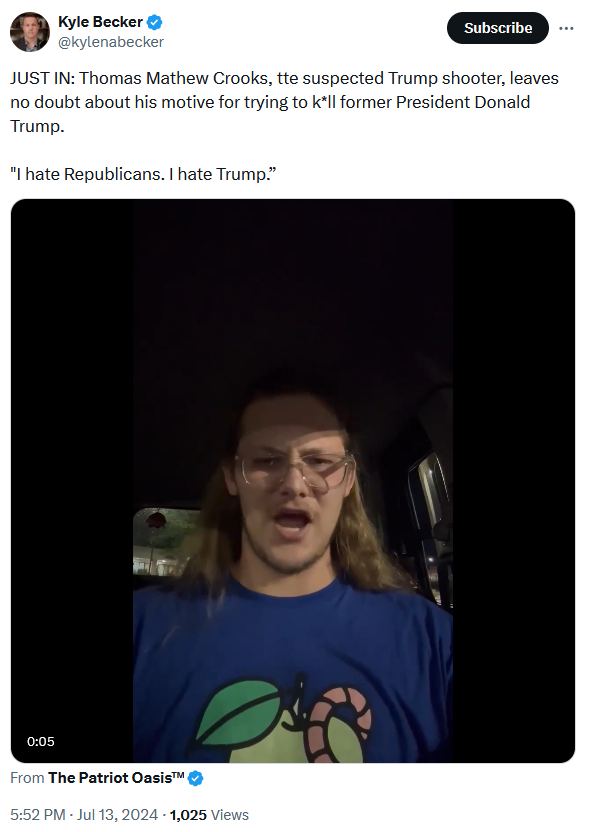Play the embedded video in the post

tap(293, 481)
